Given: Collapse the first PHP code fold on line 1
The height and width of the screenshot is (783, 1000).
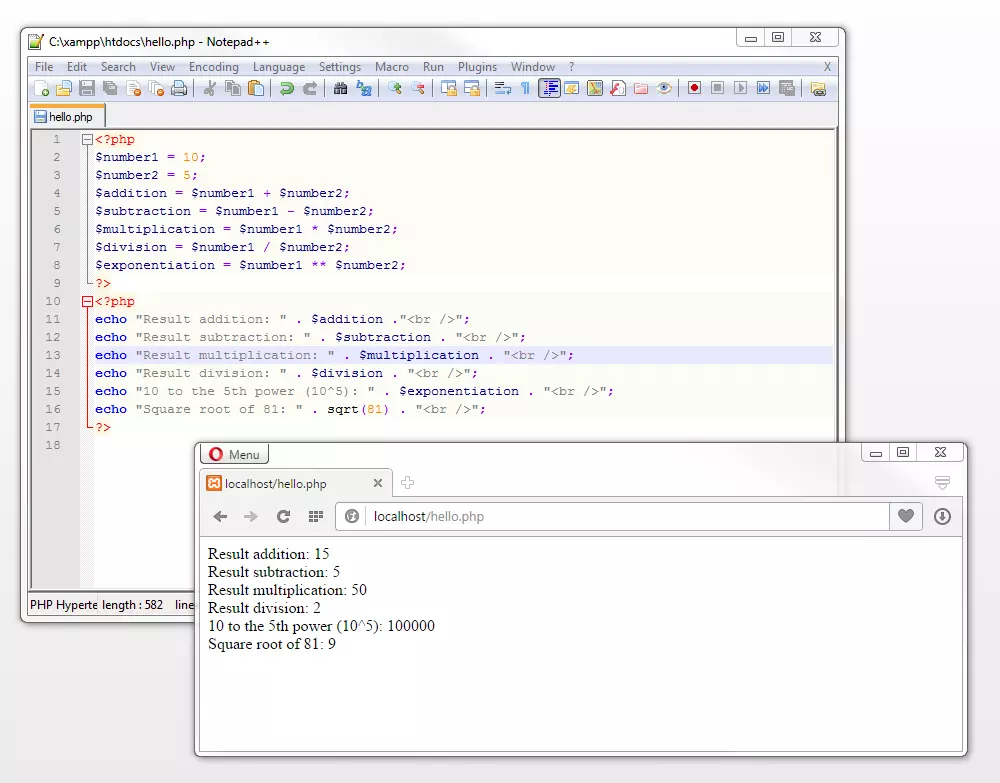Looking at the screenshot, I should pos(88,139).
